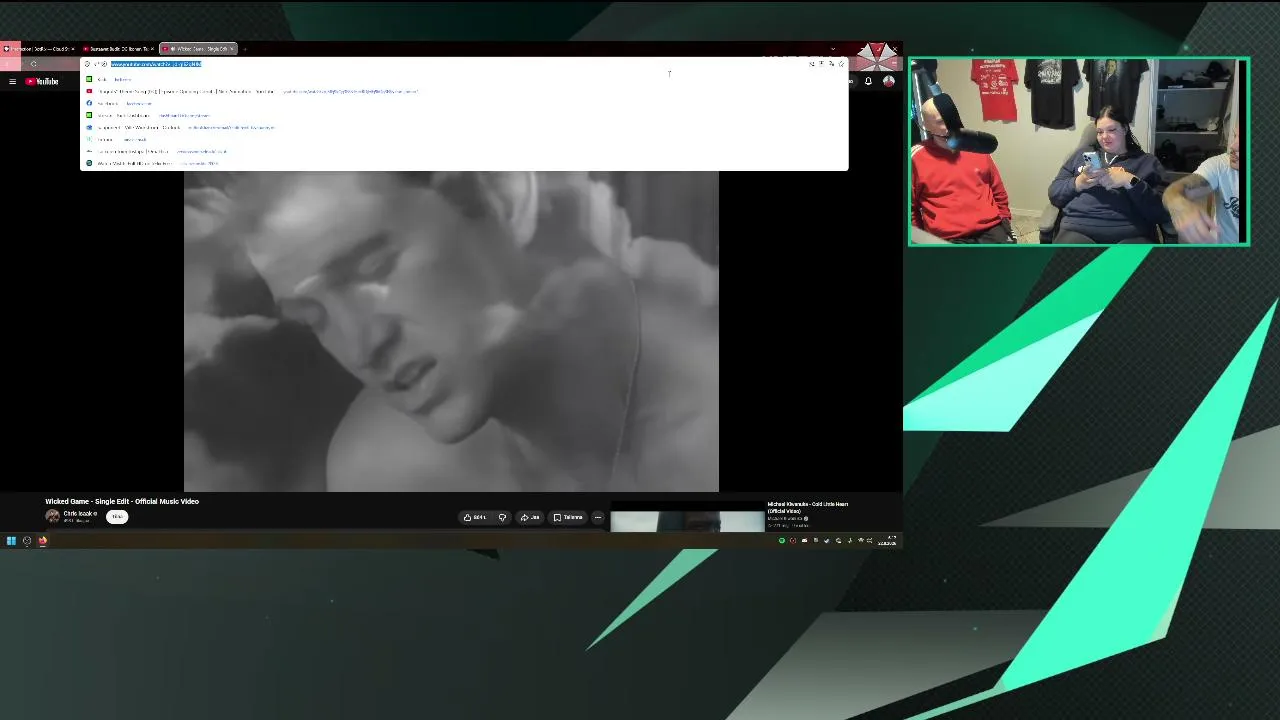Open the browser icon in the taskbar
1280x720 pixels.
tap(43, 540)
